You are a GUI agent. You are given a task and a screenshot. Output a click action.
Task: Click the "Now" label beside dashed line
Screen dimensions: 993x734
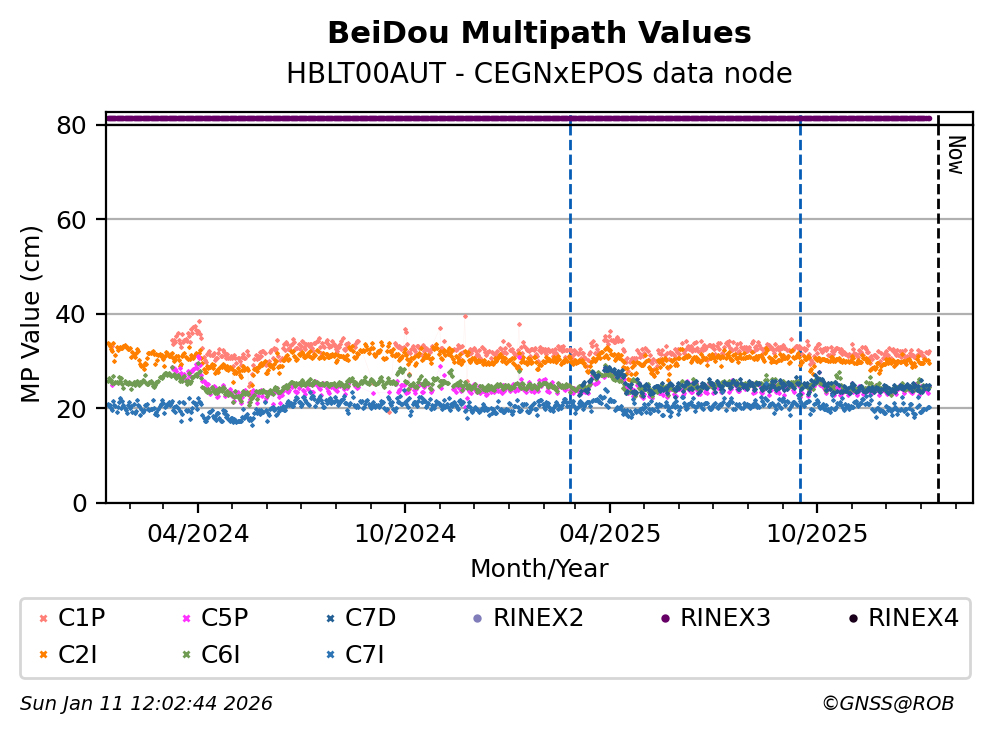[x=955, y=155]
